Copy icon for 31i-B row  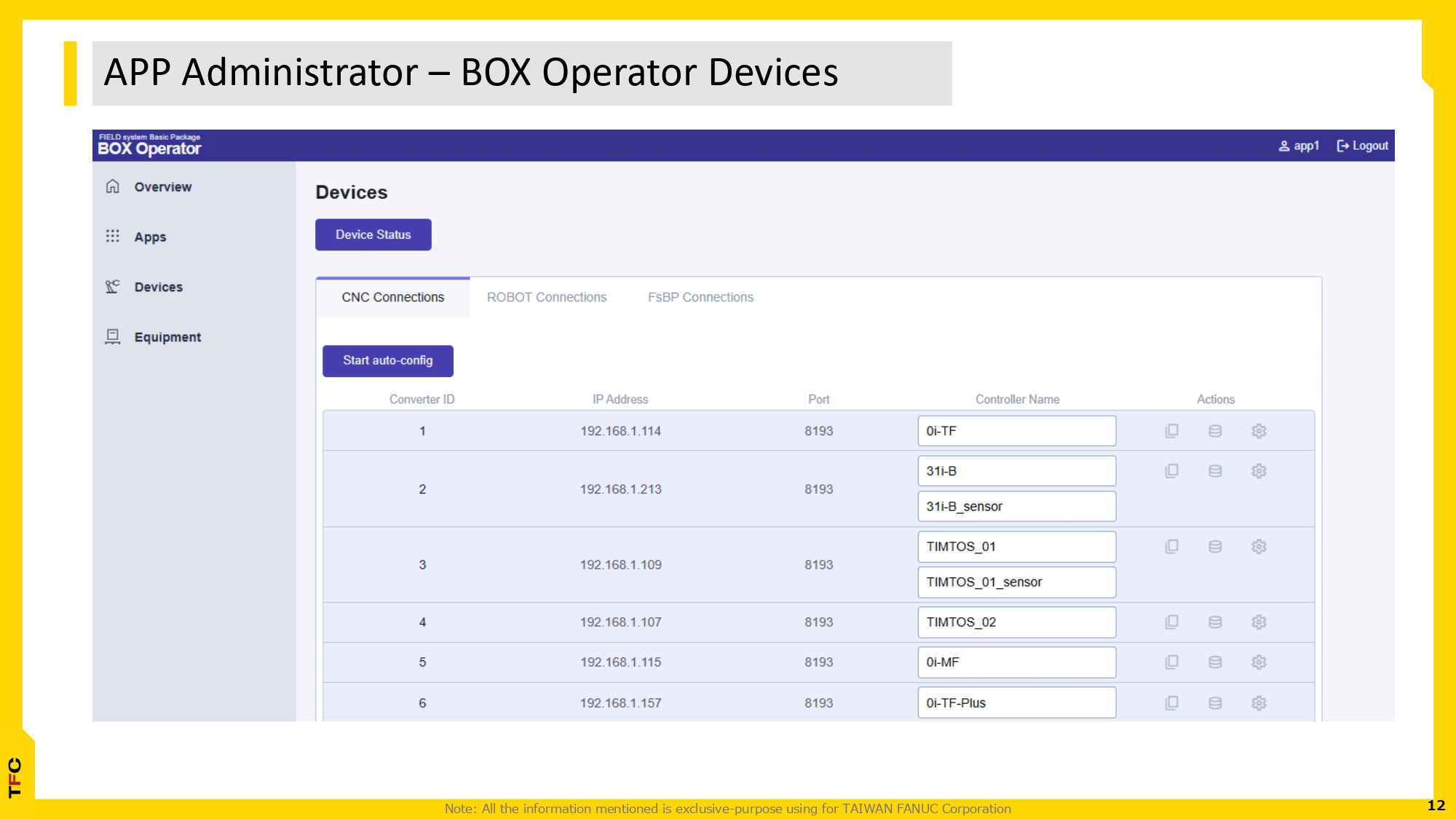coord(1171,471)
